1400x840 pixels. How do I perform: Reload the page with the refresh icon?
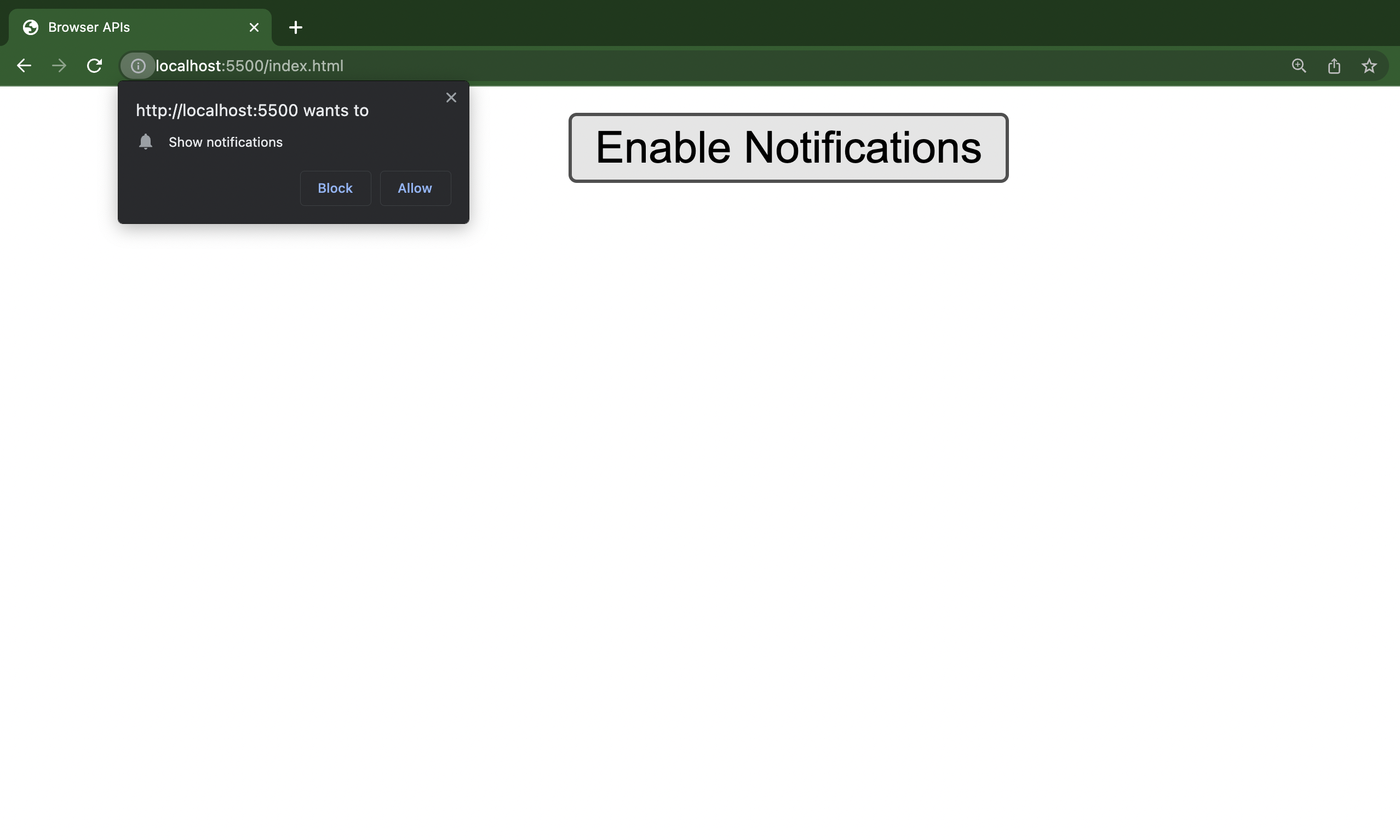click(x=95, y=66)
